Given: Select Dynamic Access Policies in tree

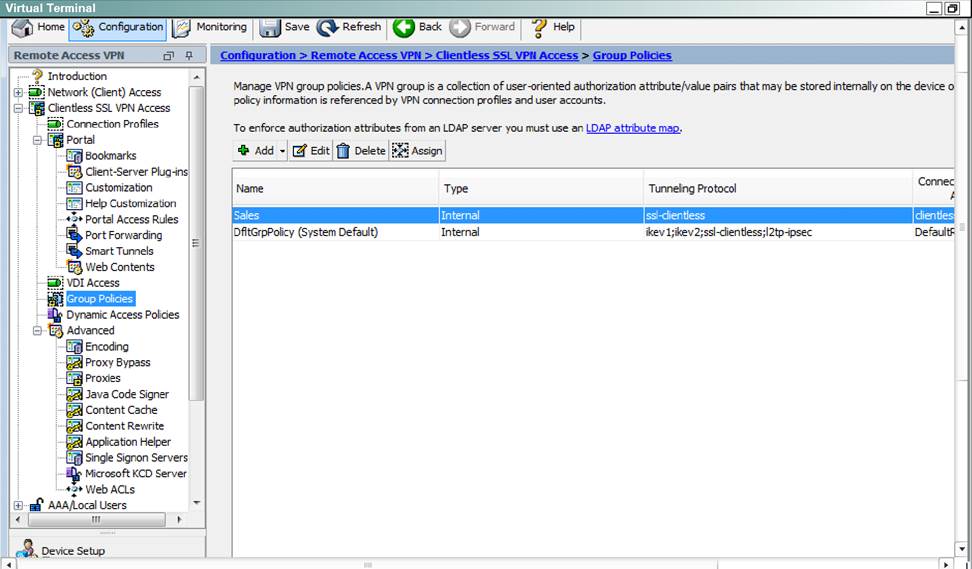Looking at the screenshot, I should click(x=123, y=315).
